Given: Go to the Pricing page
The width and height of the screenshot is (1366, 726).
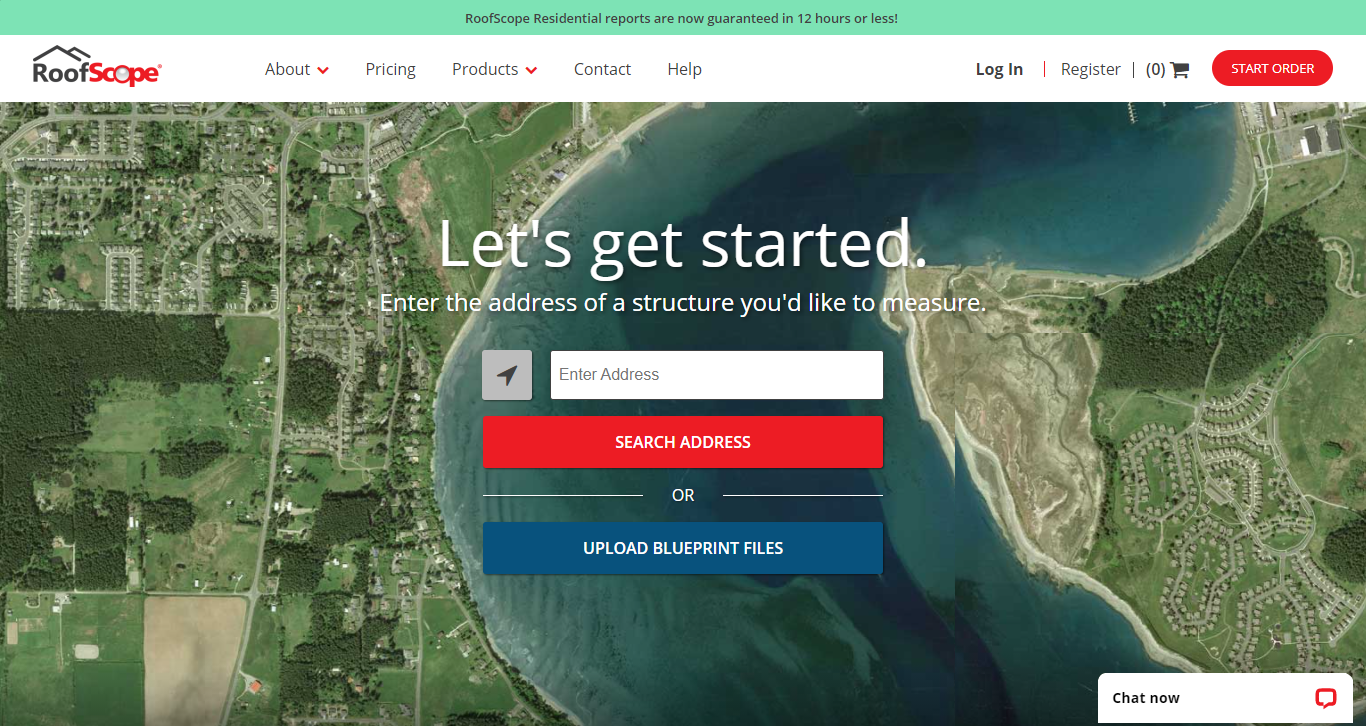Looking at the screenshot, I should point(390,69).
